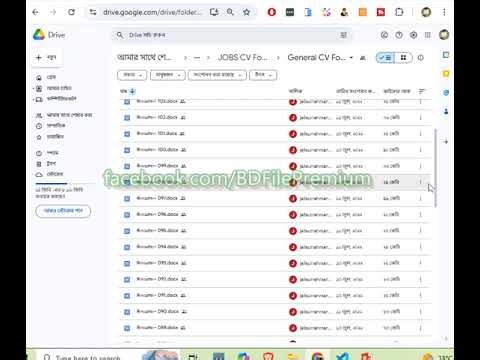Open Keep in the side panel

point(446,74)
